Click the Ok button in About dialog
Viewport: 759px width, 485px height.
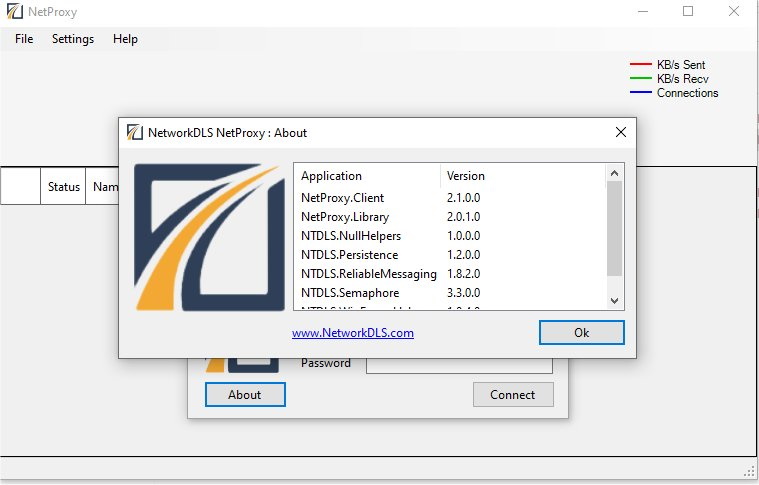pos(581,333)
